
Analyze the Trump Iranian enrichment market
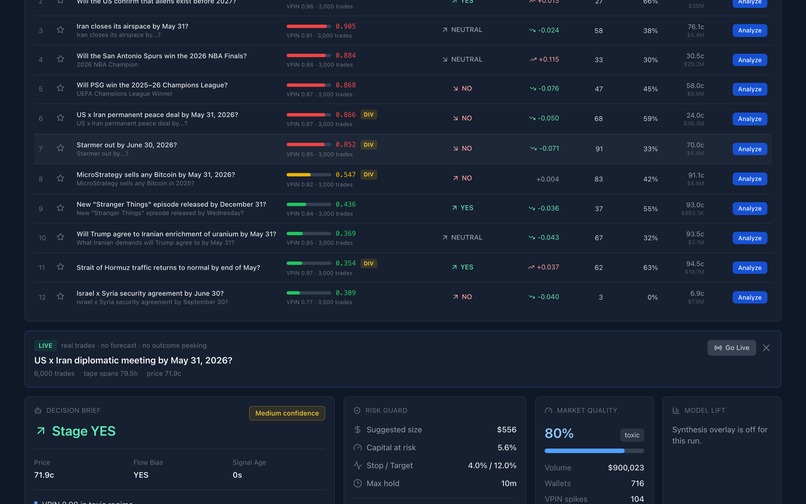coord(749,238)
